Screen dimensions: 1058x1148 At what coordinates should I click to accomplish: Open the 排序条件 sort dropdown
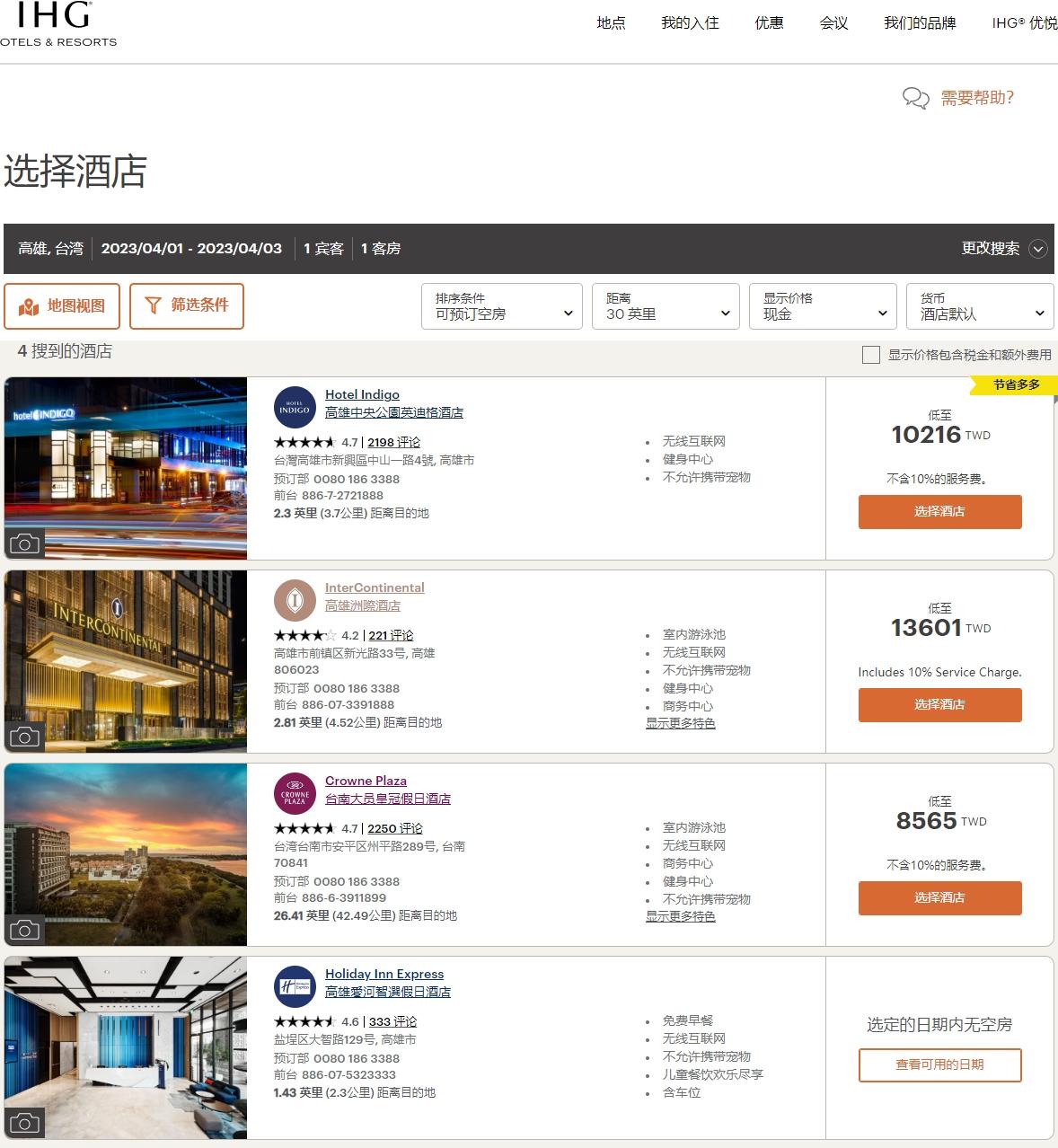502,306
